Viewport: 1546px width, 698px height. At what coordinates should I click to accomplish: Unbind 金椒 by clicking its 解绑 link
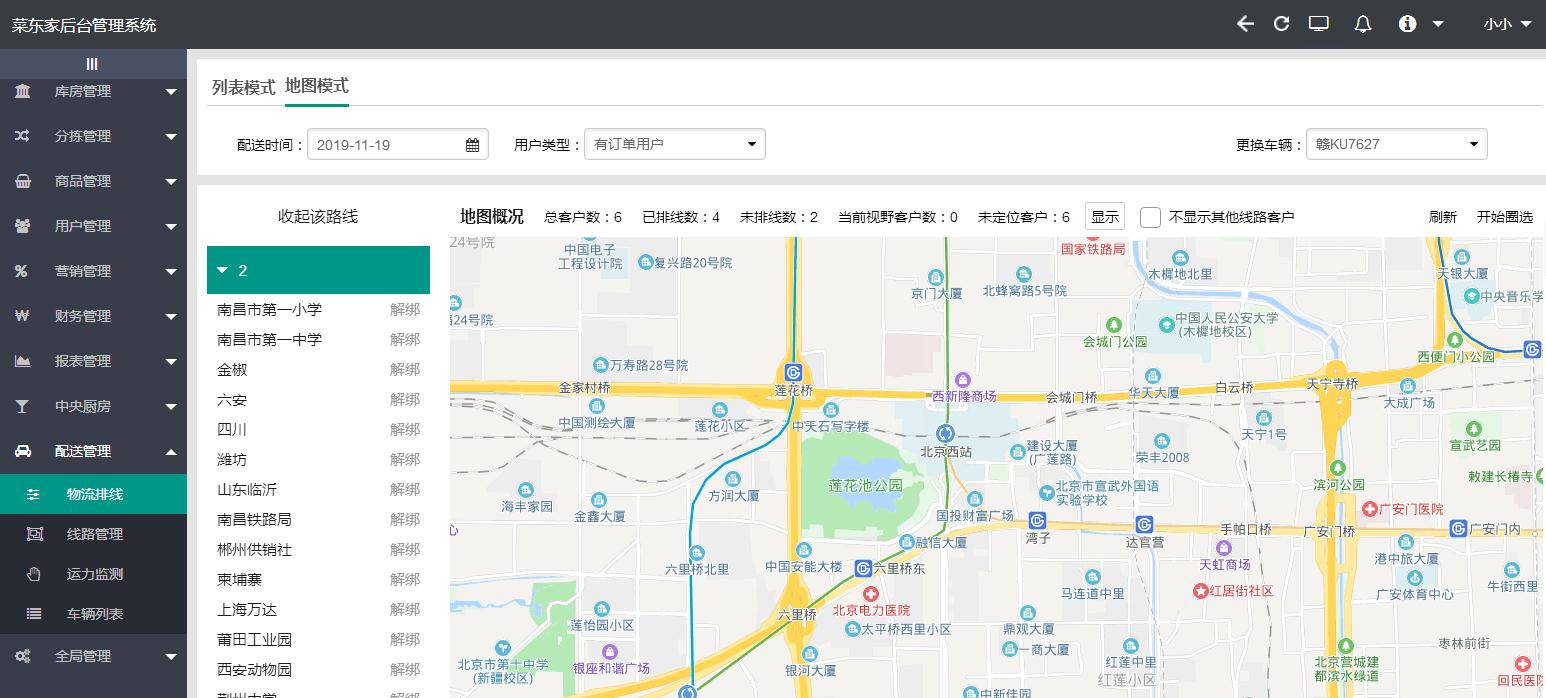[x=404, y=369]
